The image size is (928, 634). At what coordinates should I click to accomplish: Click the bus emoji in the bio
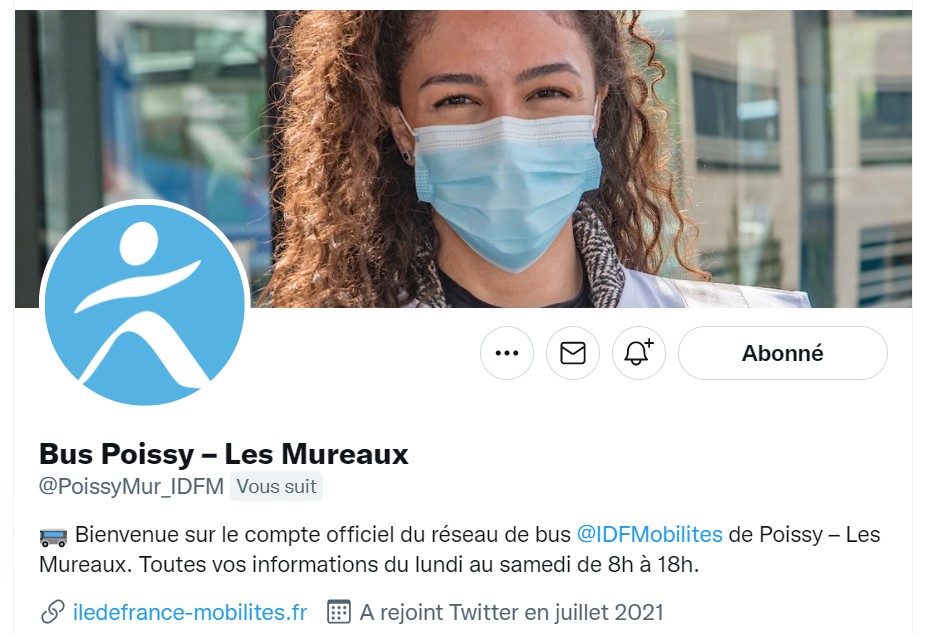[x=53, y=536]
